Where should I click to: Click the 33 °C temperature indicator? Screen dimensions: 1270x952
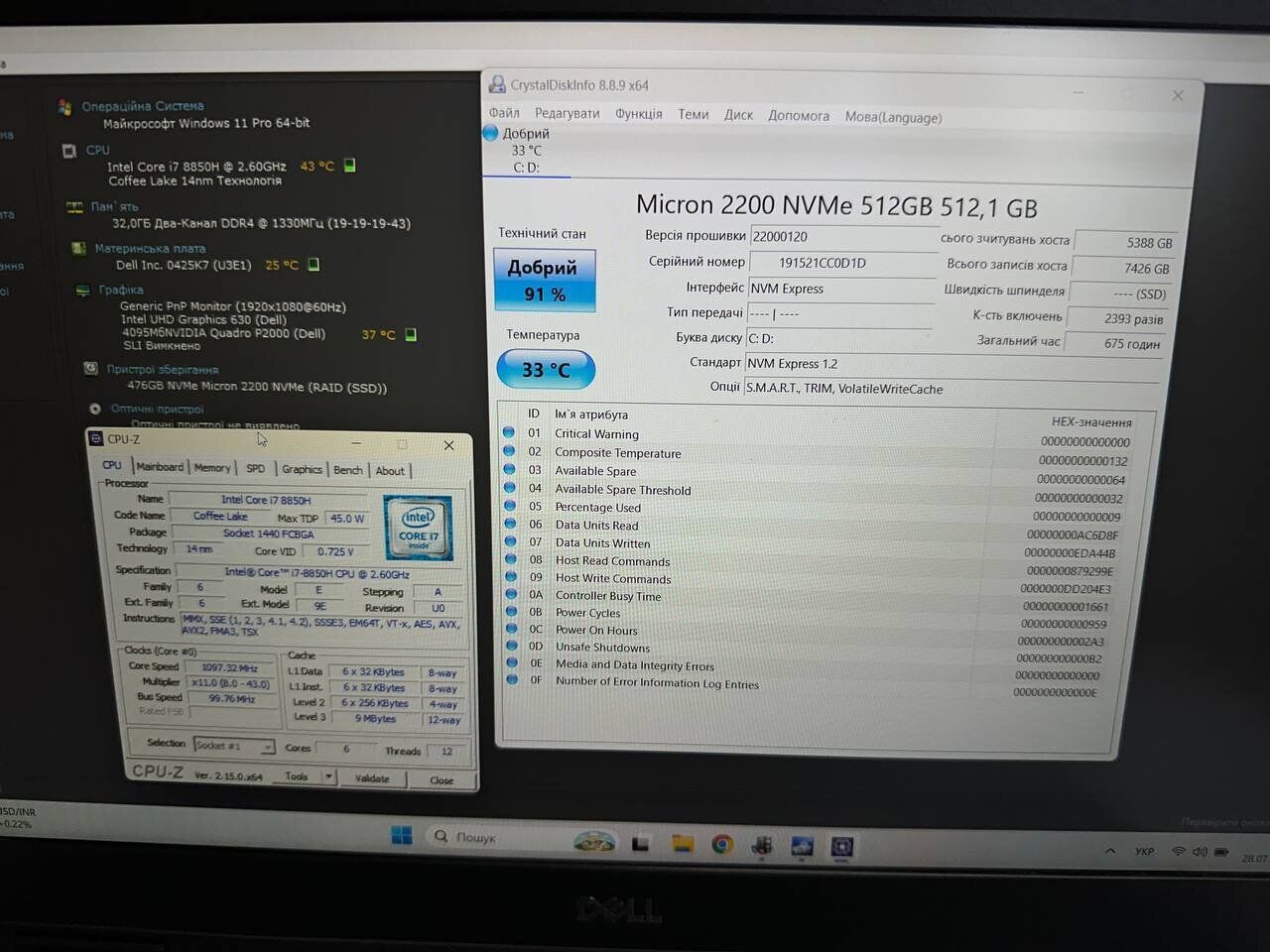coord(546,370)
